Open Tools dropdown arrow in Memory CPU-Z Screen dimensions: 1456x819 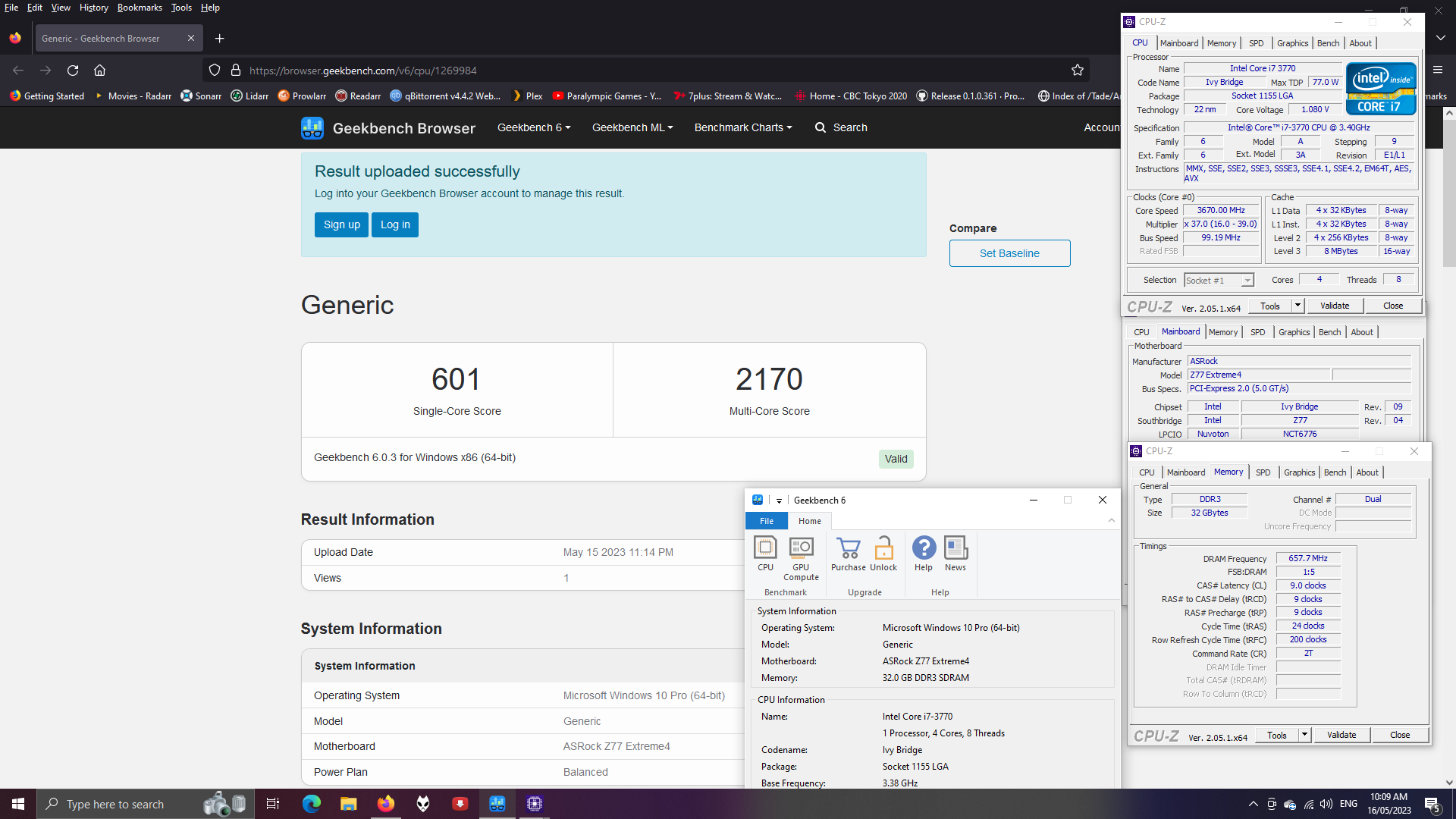click(x=1304, y=735)
